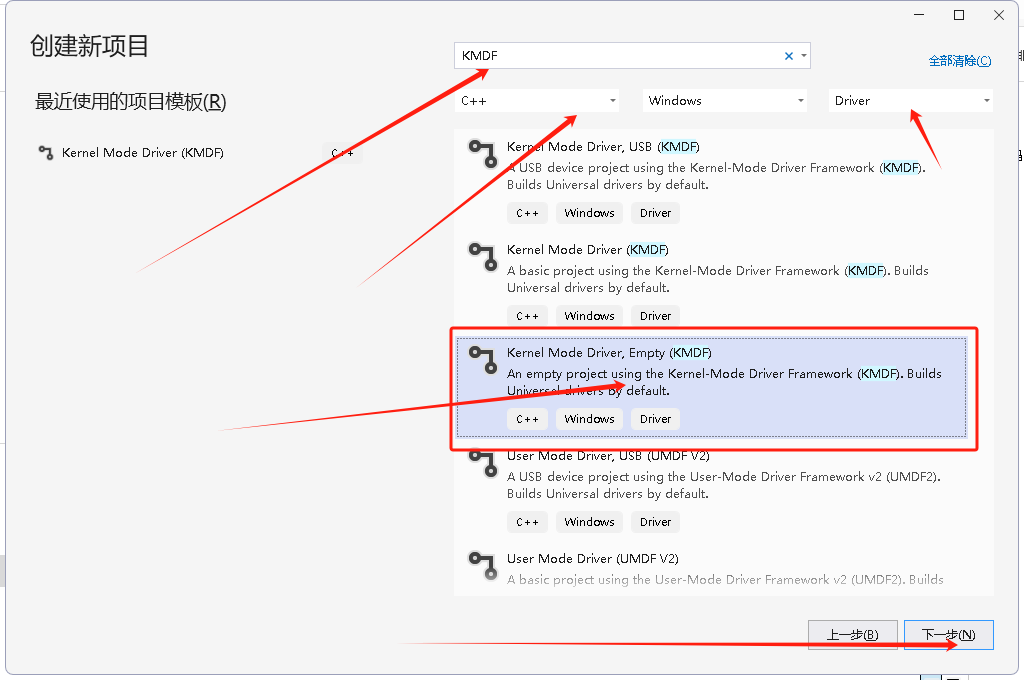
Task: Click the 最近使用的项目模板(R) heading
Action: tap(131, 102)
